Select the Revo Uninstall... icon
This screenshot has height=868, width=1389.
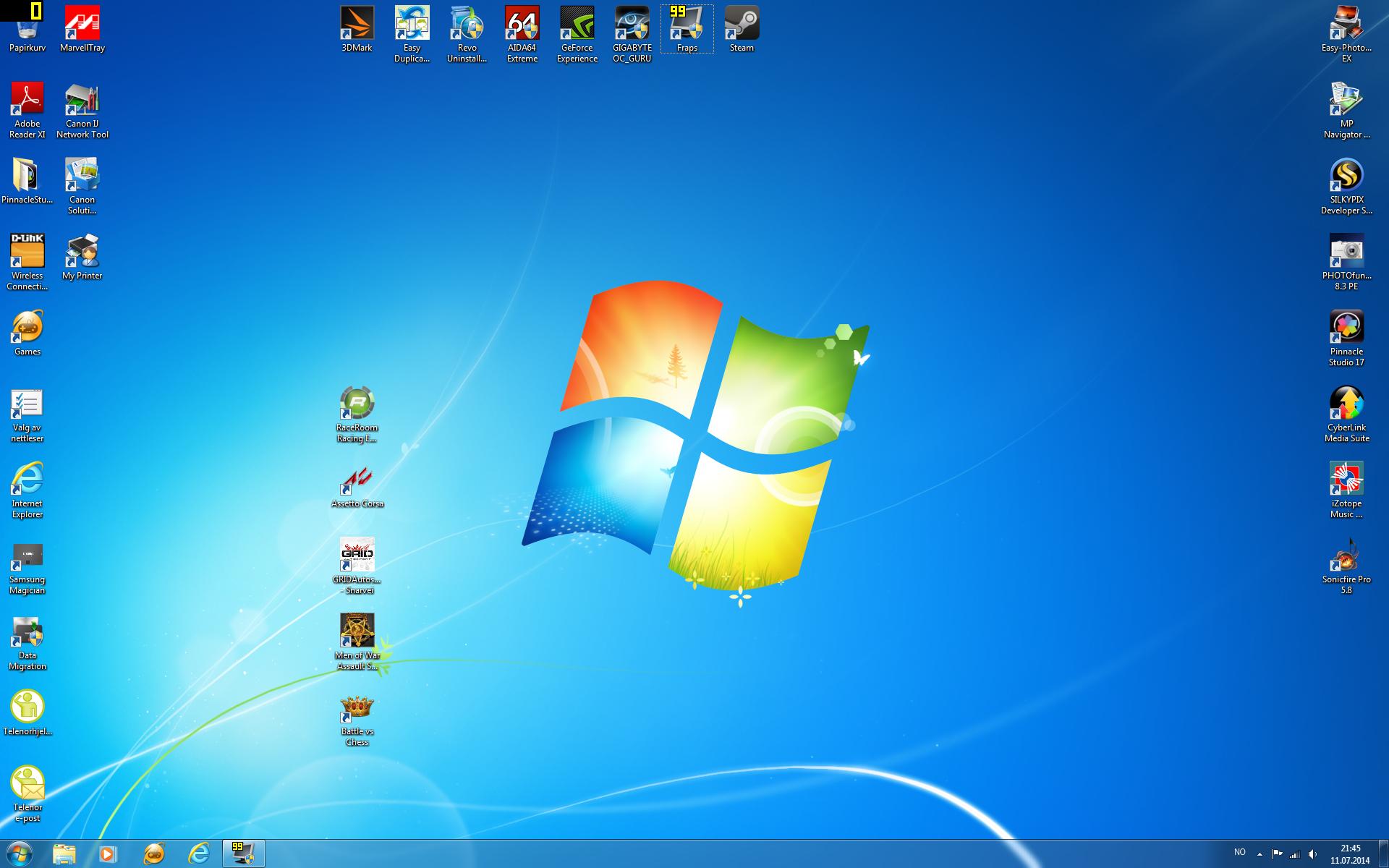coord(467,33)
